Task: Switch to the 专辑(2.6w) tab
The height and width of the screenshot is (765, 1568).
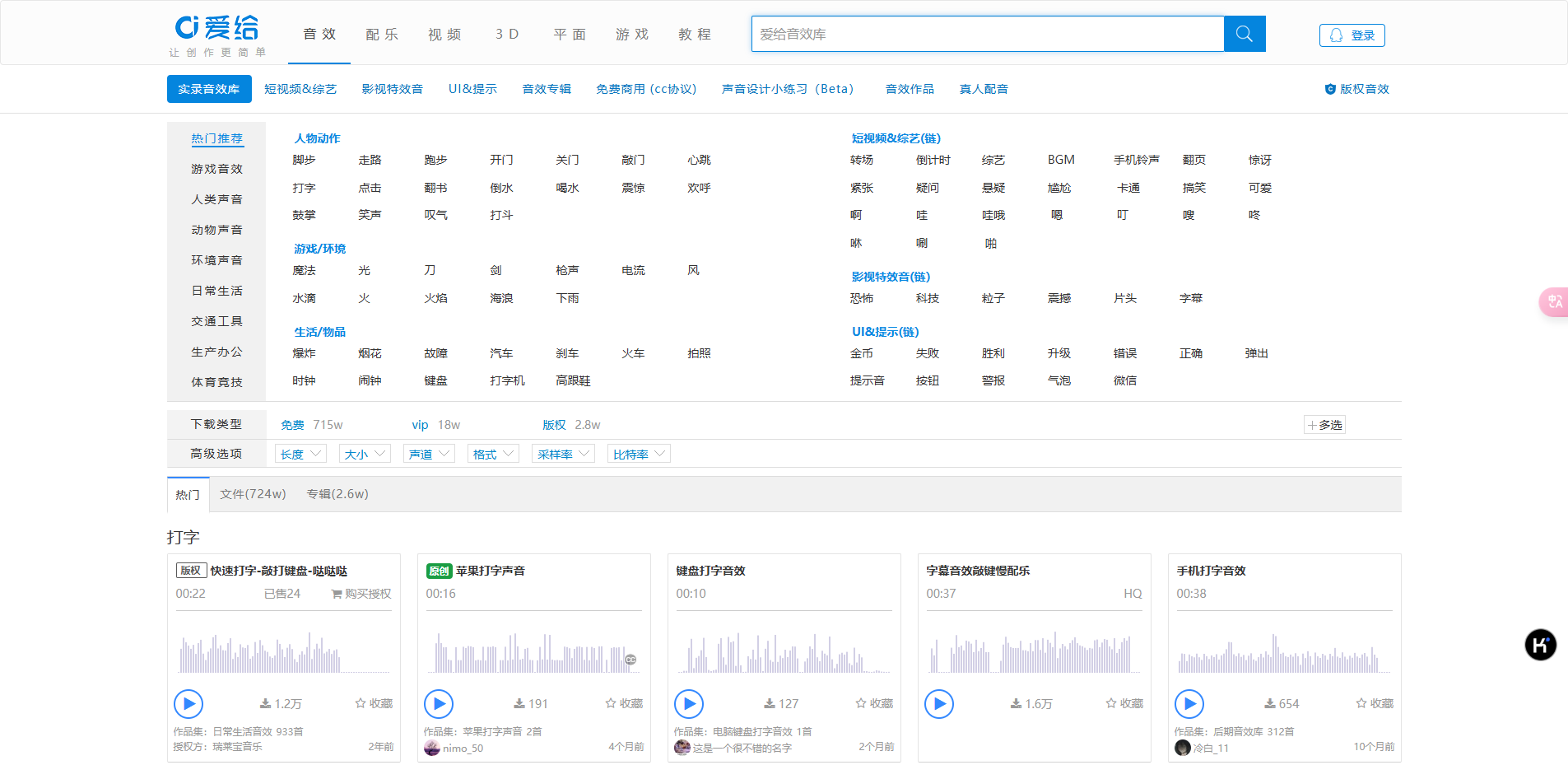Action: [x=337, y=494]
